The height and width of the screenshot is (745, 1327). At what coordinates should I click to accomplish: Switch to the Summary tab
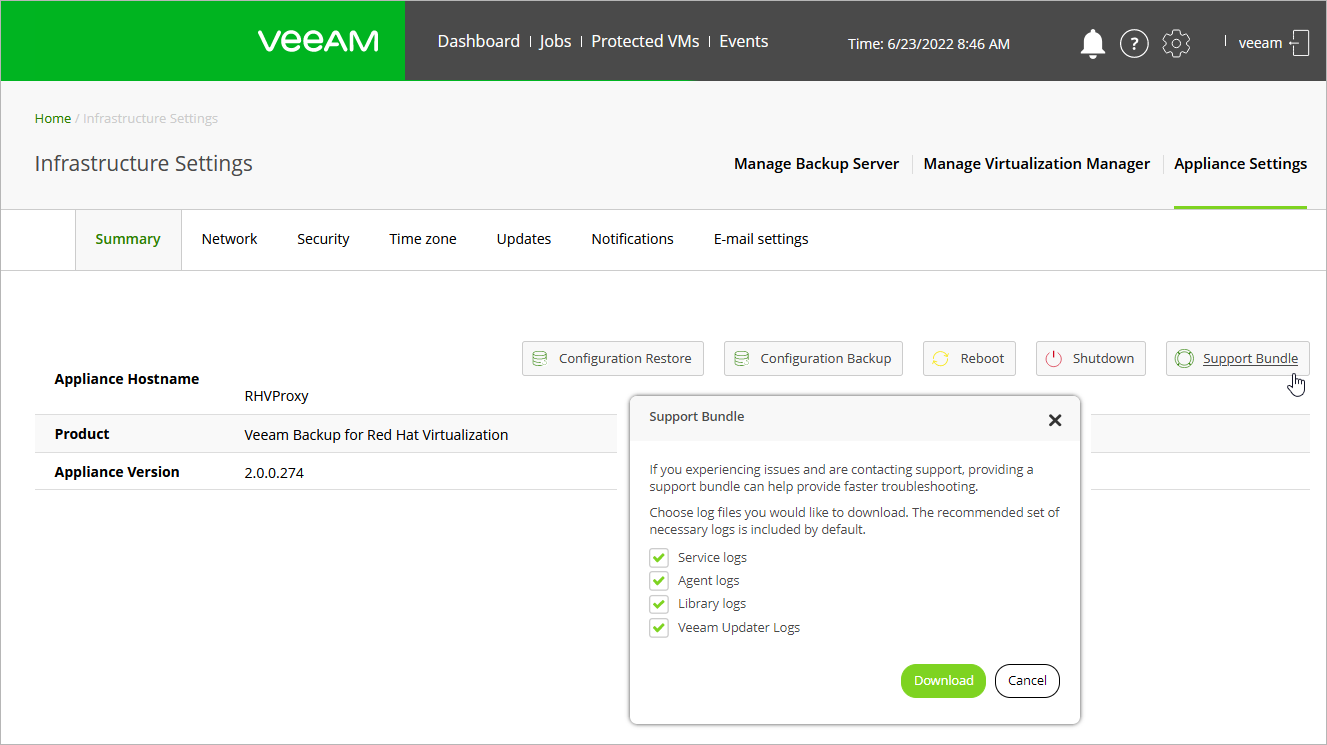pos(128,239)
